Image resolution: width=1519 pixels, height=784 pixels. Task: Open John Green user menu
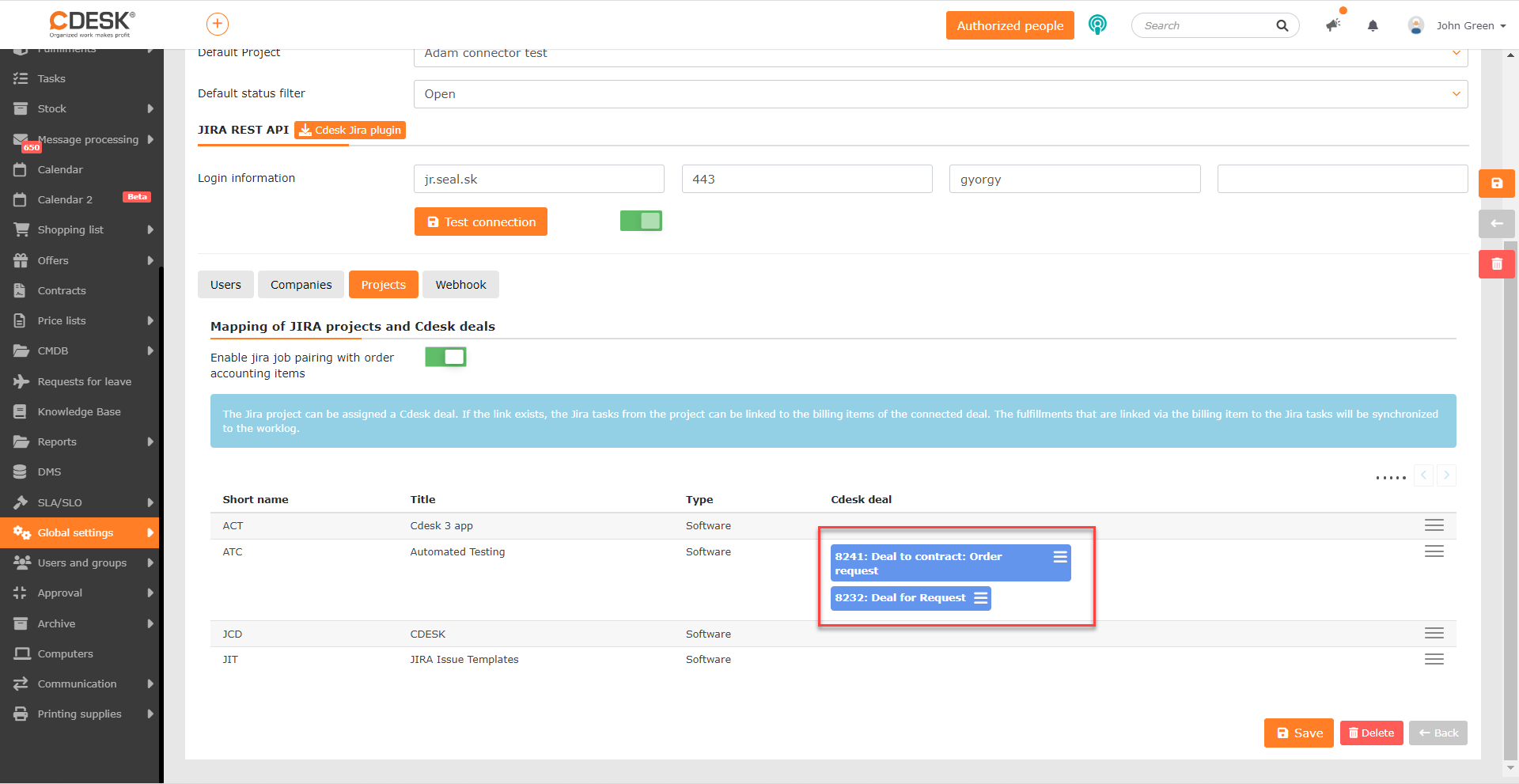(x=1471, y=26)
